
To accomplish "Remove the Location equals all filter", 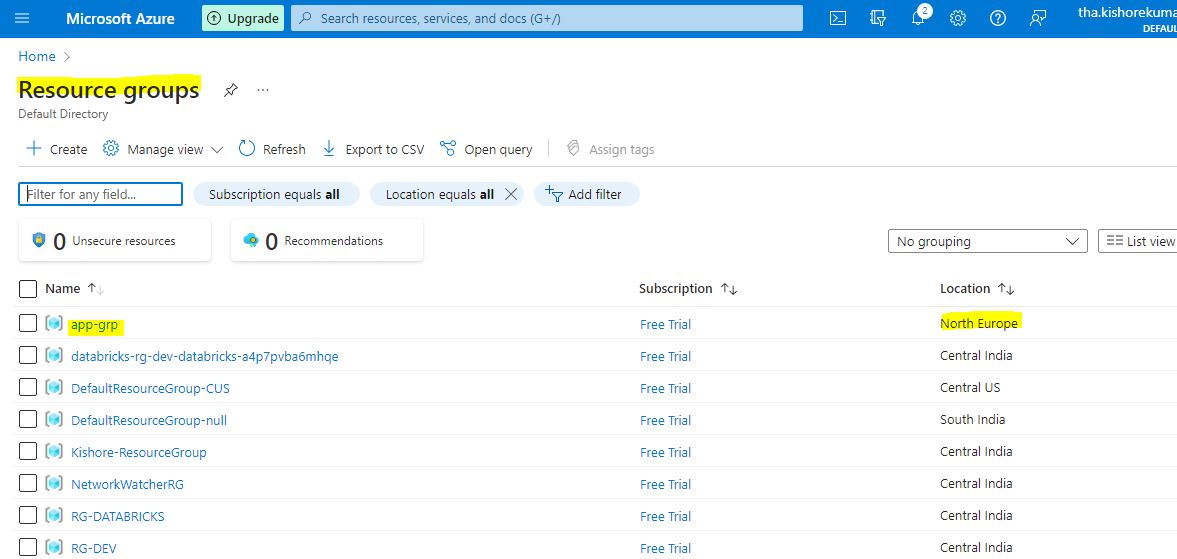I will coord(511,194).
